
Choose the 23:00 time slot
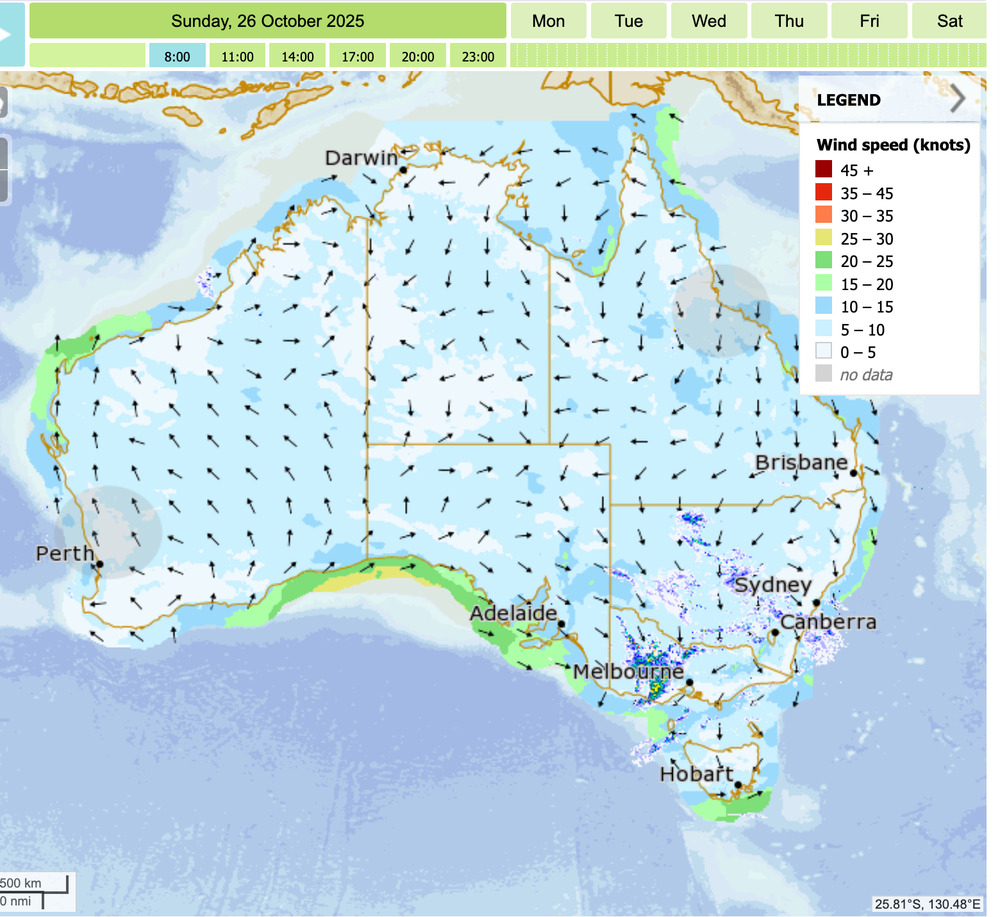click(x=477, y=56)
